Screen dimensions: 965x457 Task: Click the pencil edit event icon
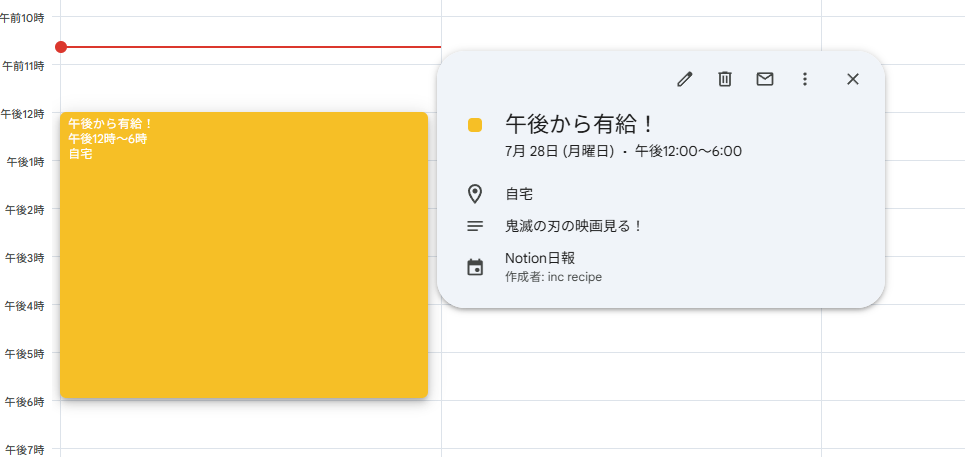(684, 79)
